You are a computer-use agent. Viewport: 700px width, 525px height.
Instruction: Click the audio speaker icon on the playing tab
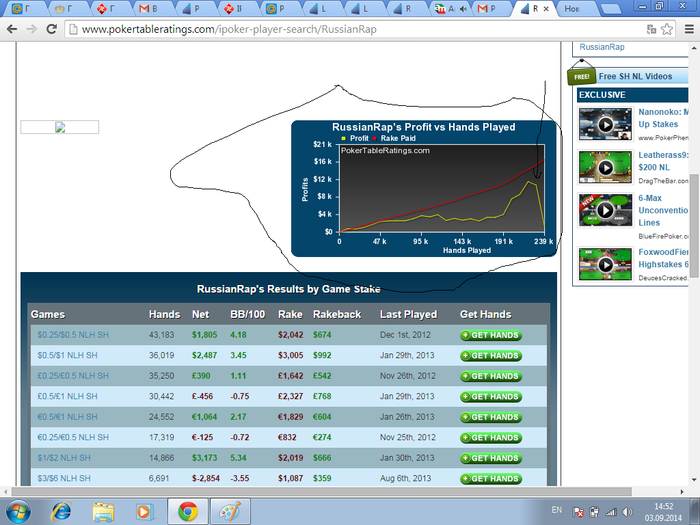click(x=463, y=9)
